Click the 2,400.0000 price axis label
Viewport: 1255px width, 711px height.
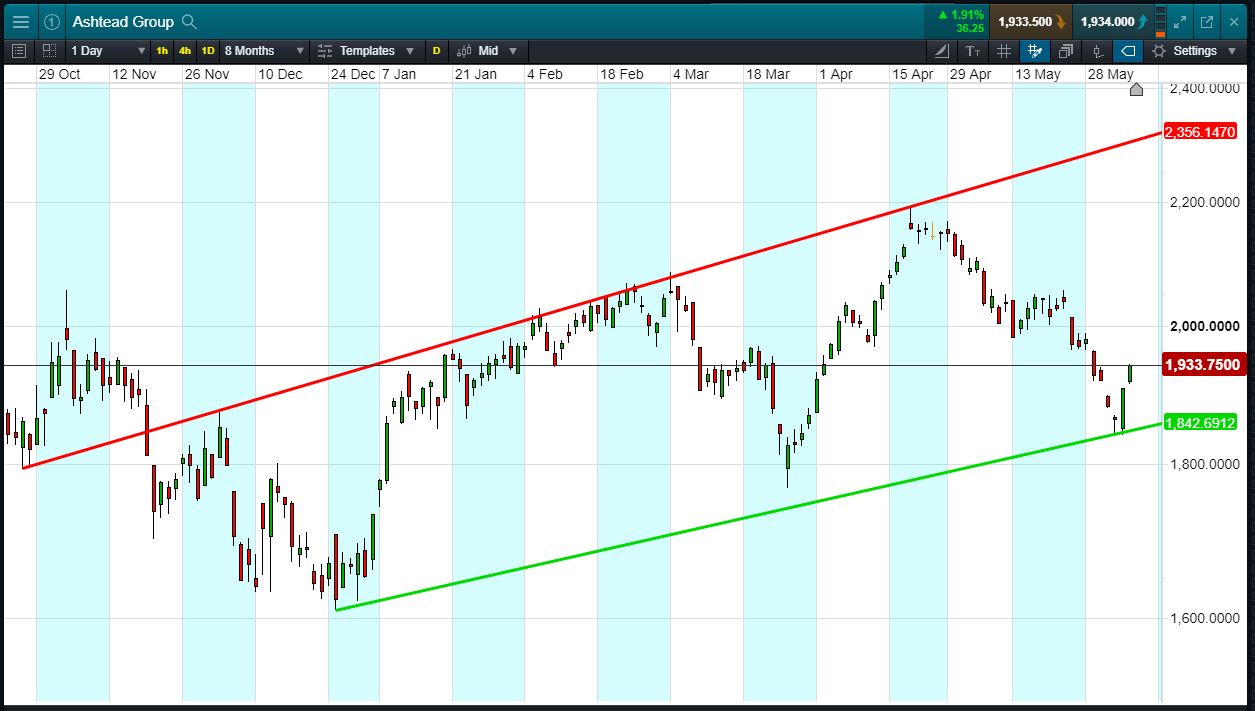[1204, 89]
